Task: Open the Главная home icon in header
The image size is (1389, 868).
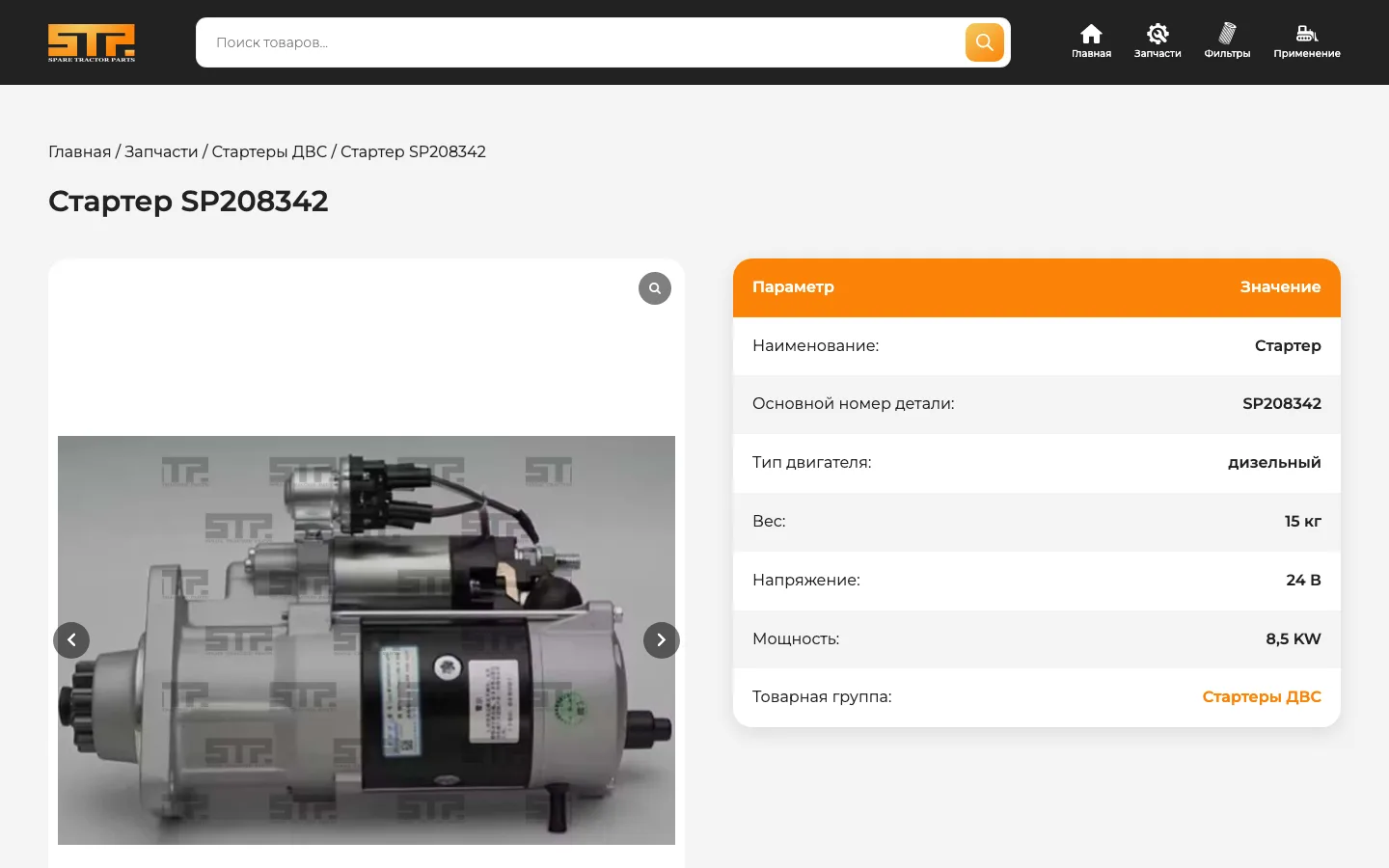Action: coord(1091,41)
